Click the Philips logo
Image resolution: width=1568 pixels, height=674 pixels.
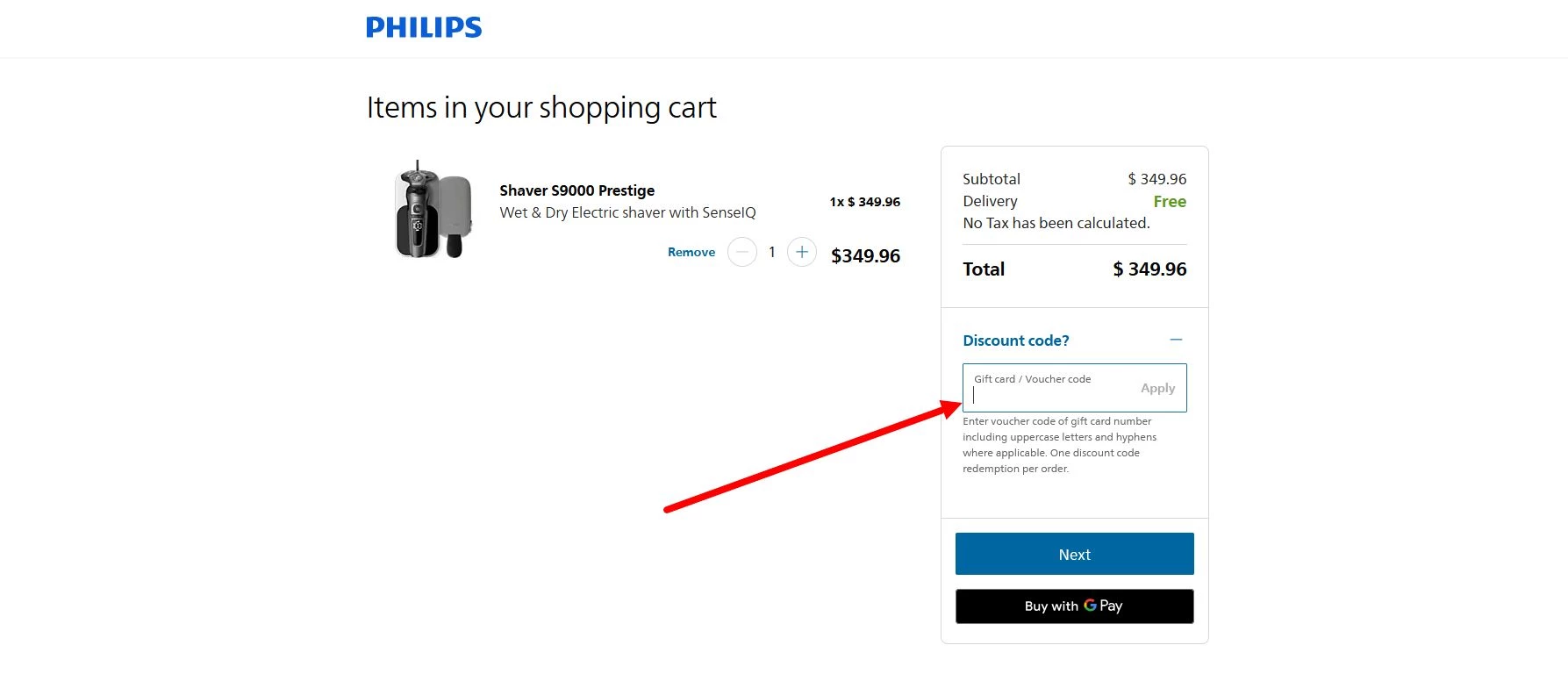coord(423,27)
